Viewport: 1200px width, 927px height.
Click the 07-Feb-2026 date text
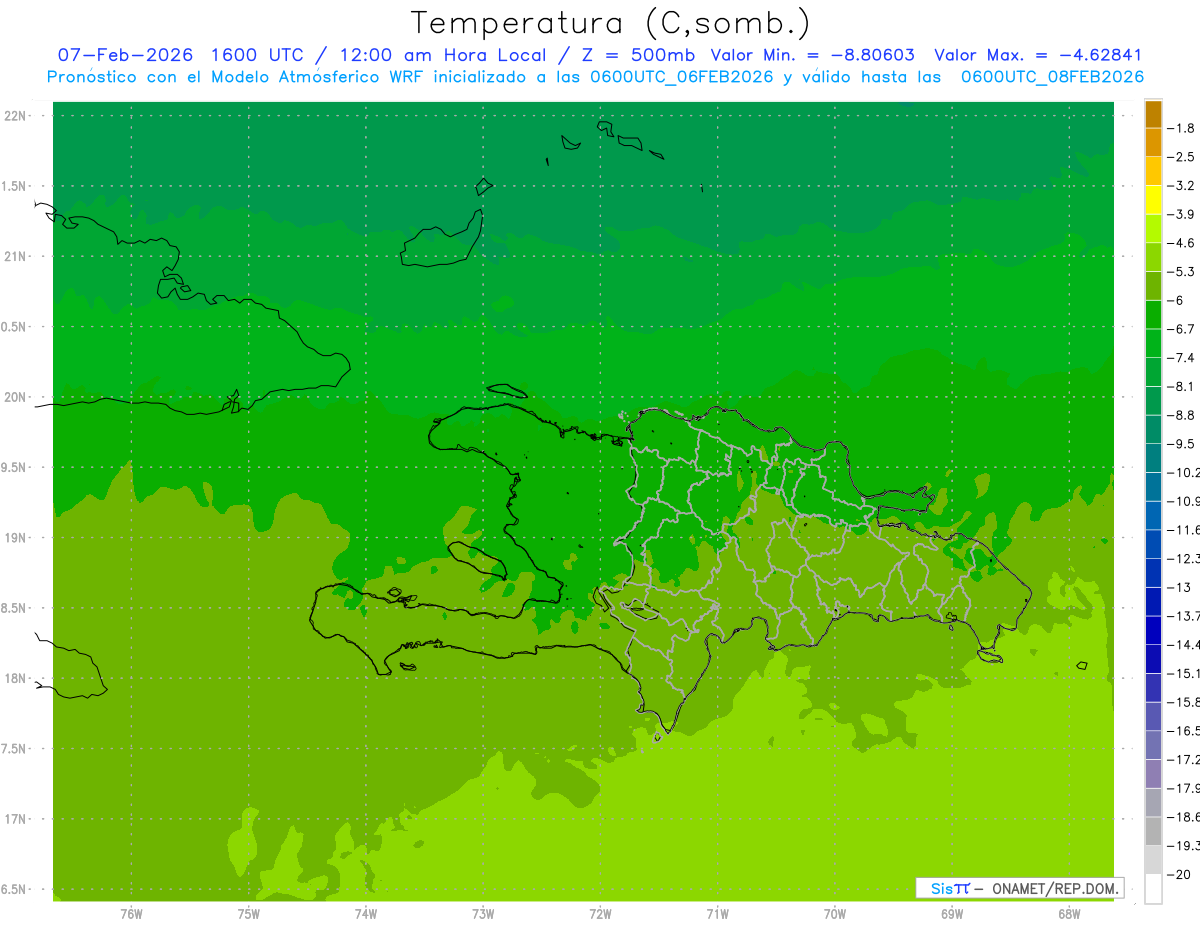pyautogui.click(x=125, y=55)
